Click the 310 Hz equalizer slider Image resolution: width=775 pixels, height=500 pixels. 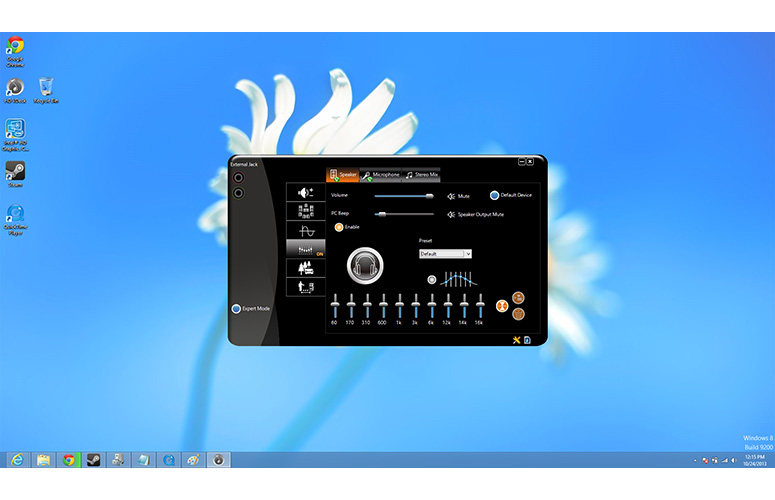click(367, 306)
